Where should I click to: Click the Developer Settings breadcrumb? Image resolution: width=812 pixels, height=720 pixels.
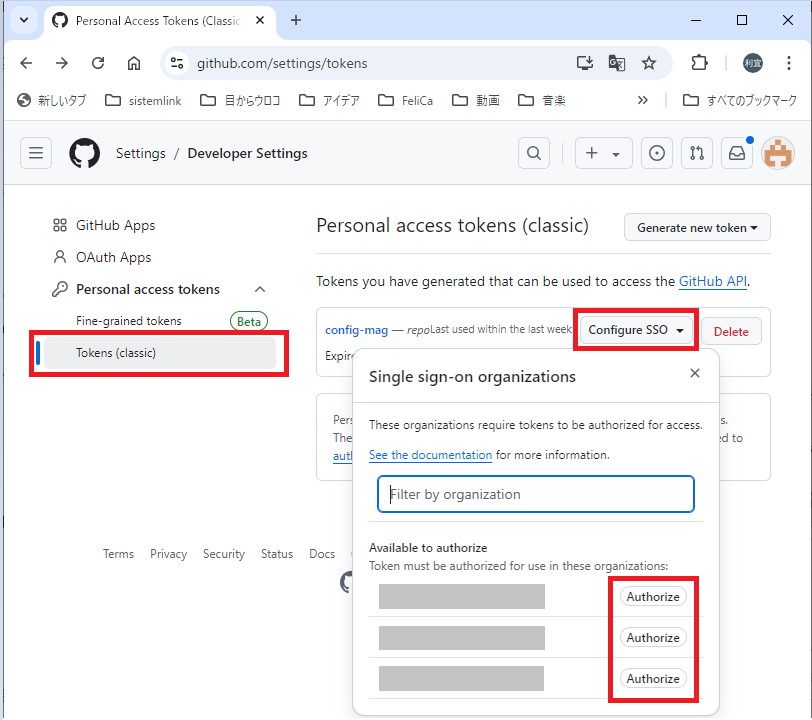tap(248, 153)
